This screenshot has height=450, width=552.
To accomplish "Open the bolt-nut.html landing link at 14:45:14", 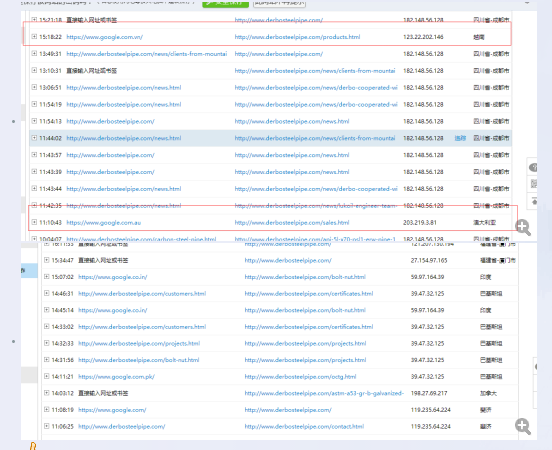I will click(305, 310).
